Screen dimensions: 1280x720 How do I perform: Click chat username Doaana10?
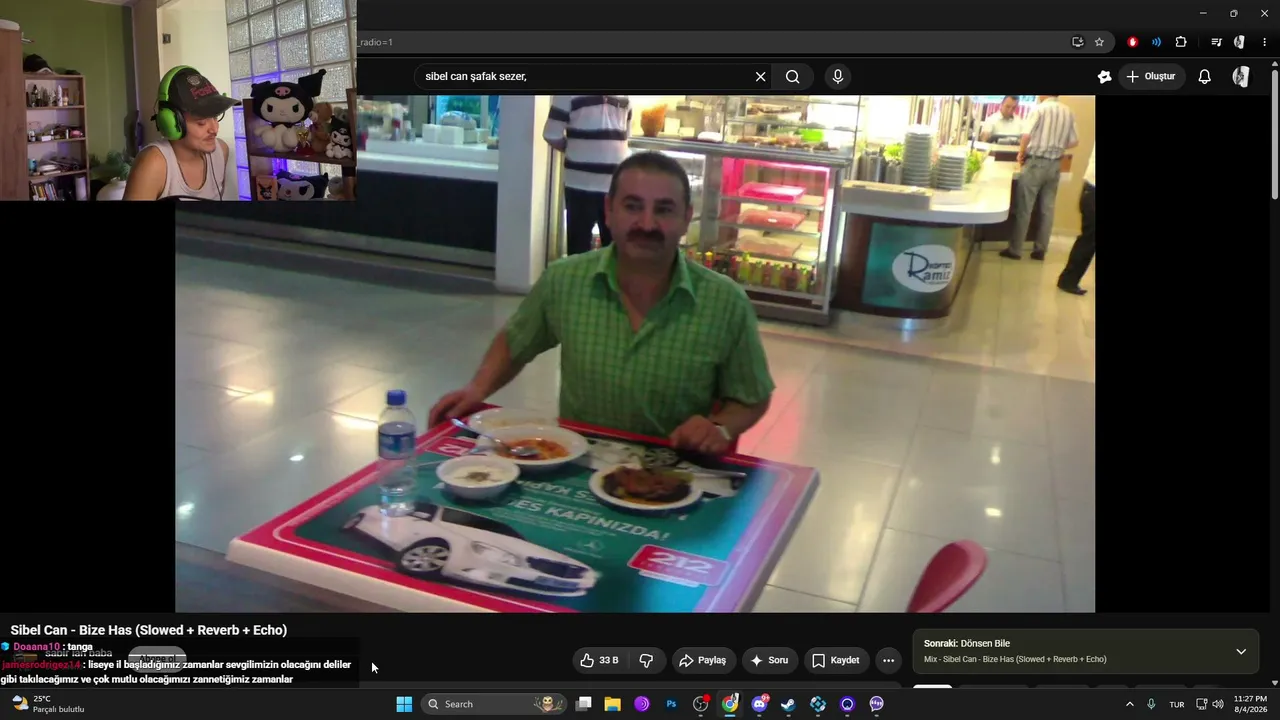coord(37,647)
